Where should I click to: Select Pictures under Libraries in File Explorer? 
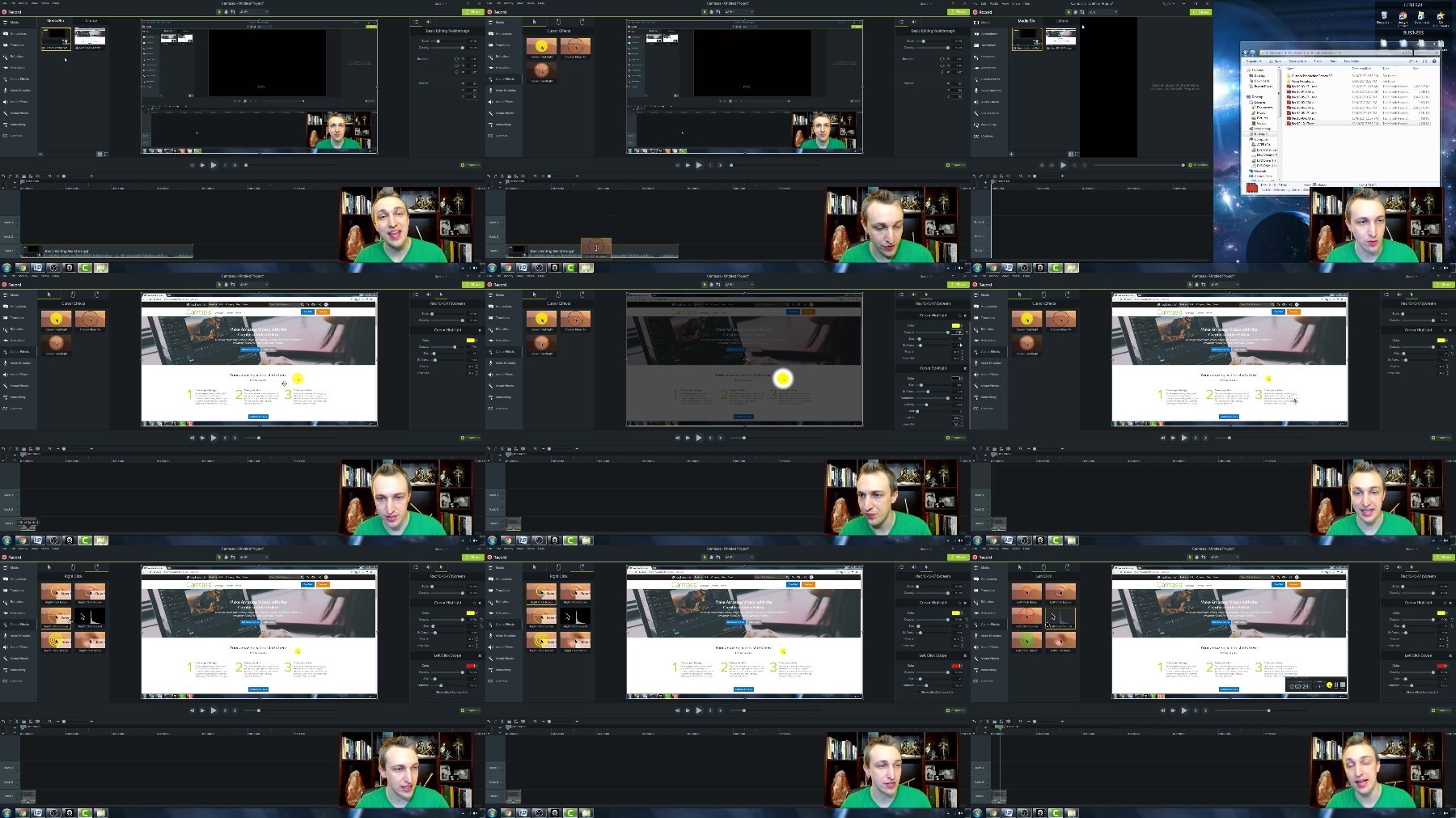1260,118
